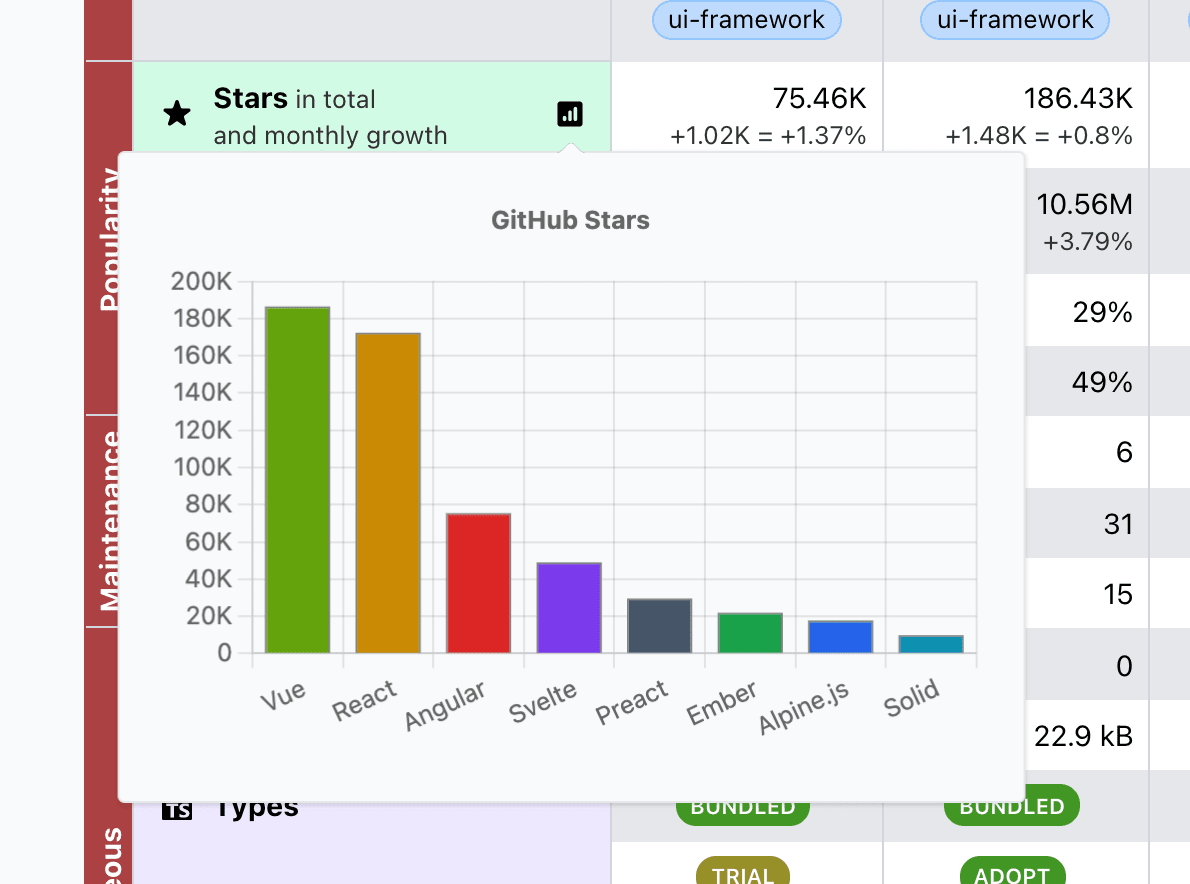1190x884 pixels.
Task: Click the ADOPT badge
Action: coord(1012,874)
